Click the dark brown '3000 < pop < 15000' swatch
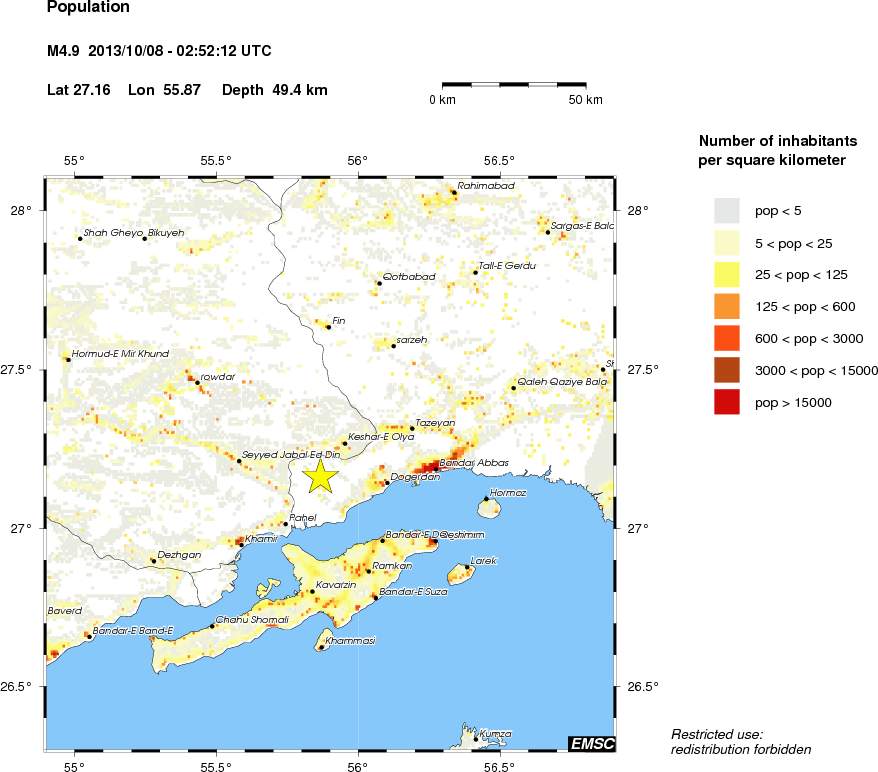 (x=726, y=370)
